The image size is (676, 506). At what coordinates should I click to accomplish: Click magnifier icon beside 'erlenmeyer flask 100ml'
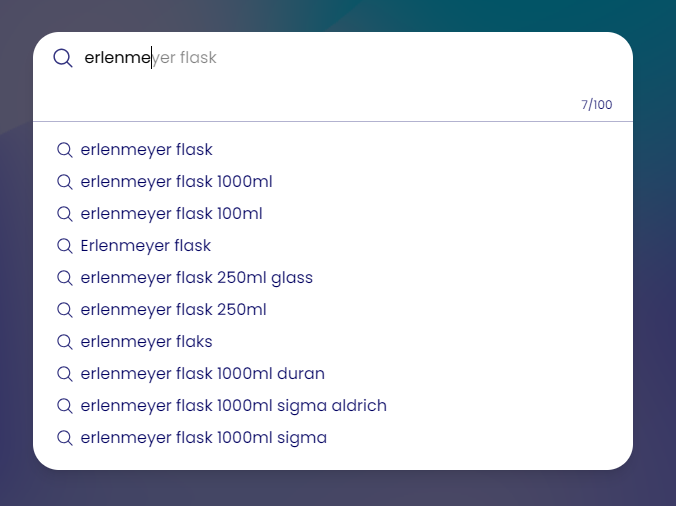pos(65,214)
